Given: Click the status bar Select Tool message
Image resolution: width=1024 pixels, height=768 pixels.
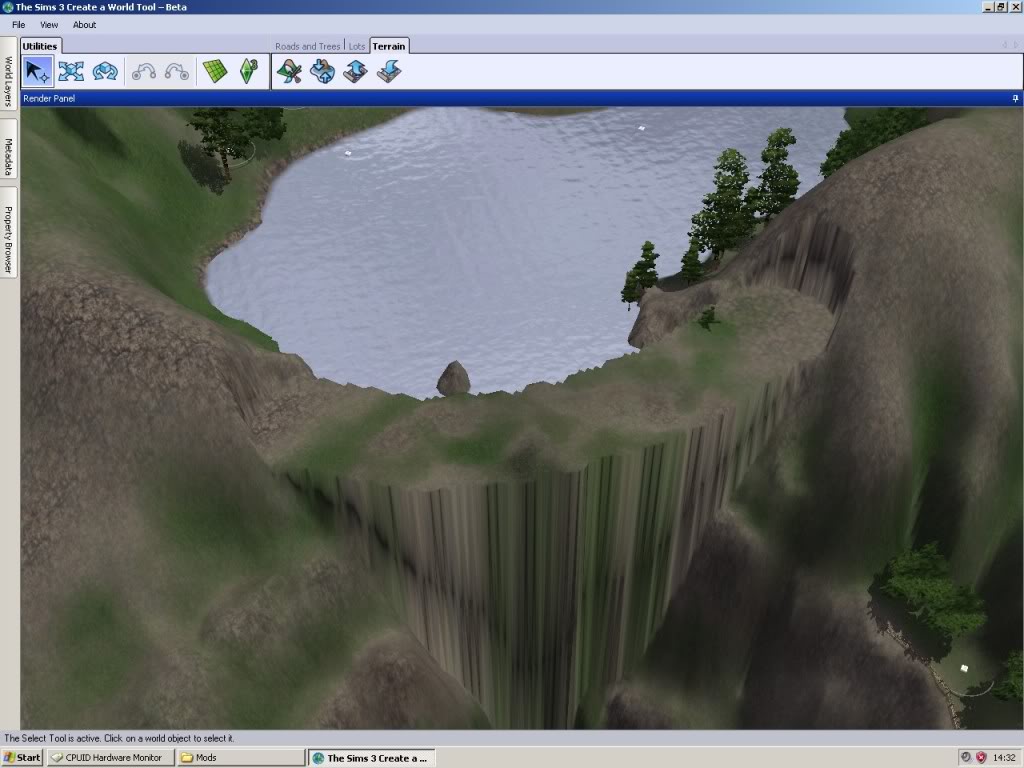Looking at the screenshot, I should 119,739.
